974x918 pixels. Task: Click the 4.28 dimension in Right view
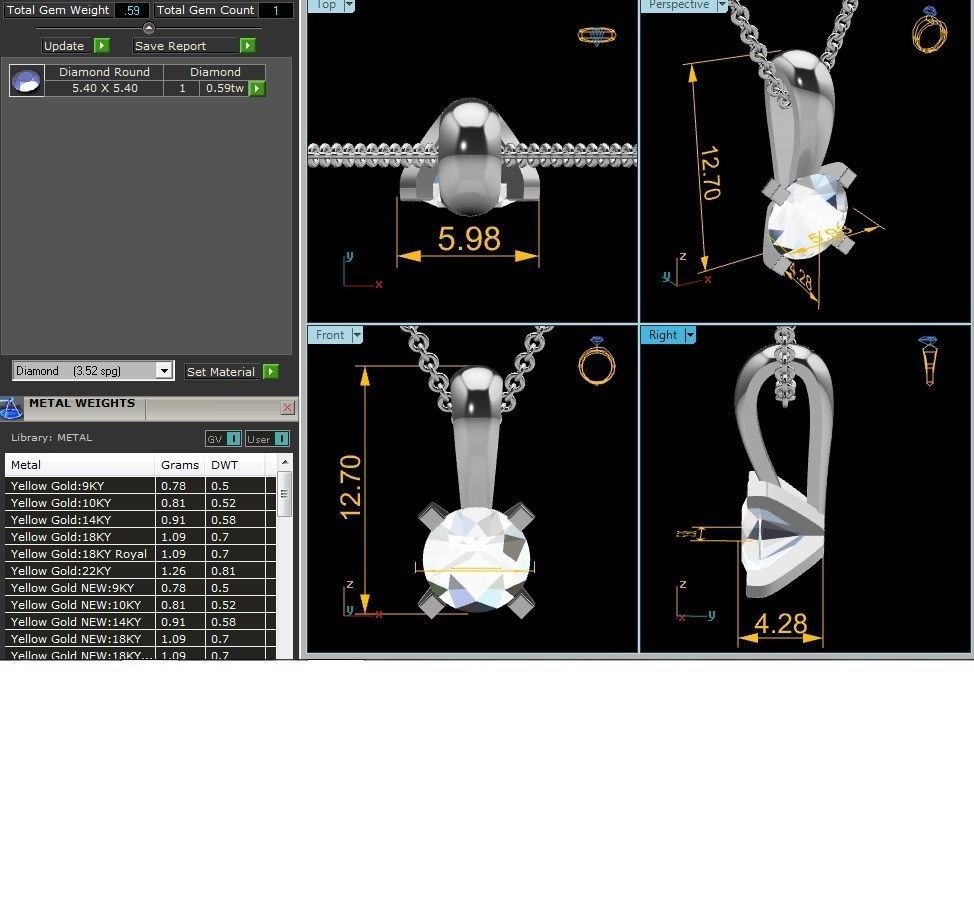[x=781, y=624]
